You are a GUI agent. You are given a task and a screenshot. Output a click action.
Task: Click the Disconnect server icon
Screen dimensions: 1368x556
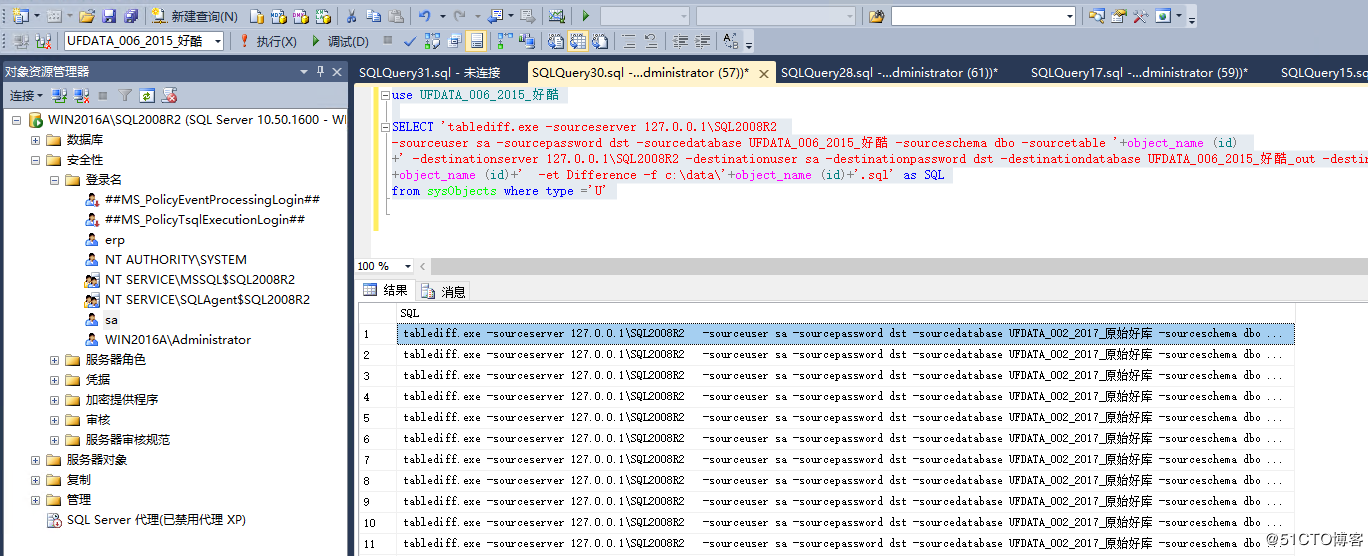pyautogui.click(x=80, y=96)
